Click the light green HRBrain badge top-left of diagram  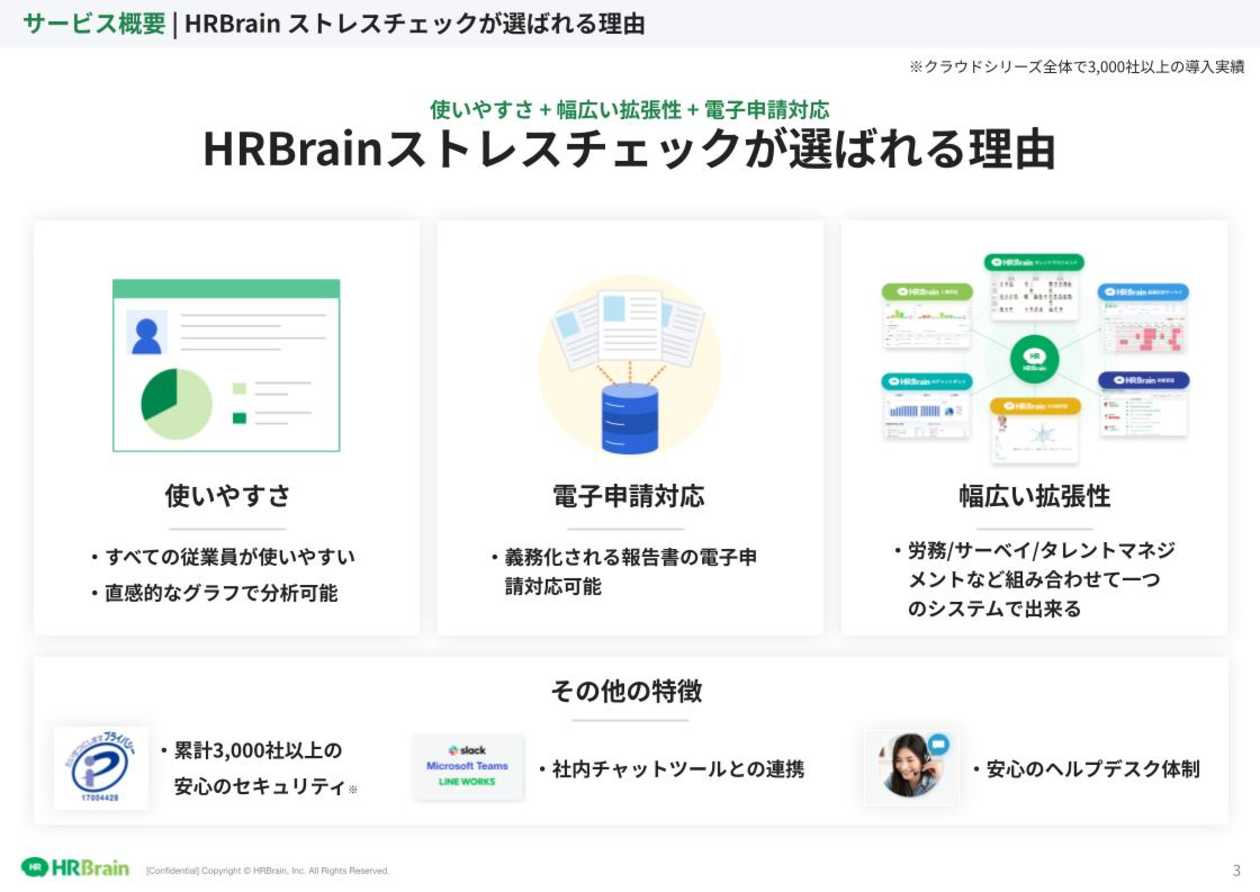[925, 292]
